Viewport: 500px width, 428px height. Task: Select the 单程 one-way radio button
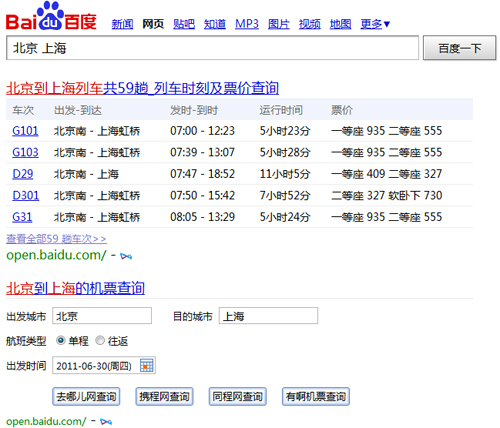[61, 340]
